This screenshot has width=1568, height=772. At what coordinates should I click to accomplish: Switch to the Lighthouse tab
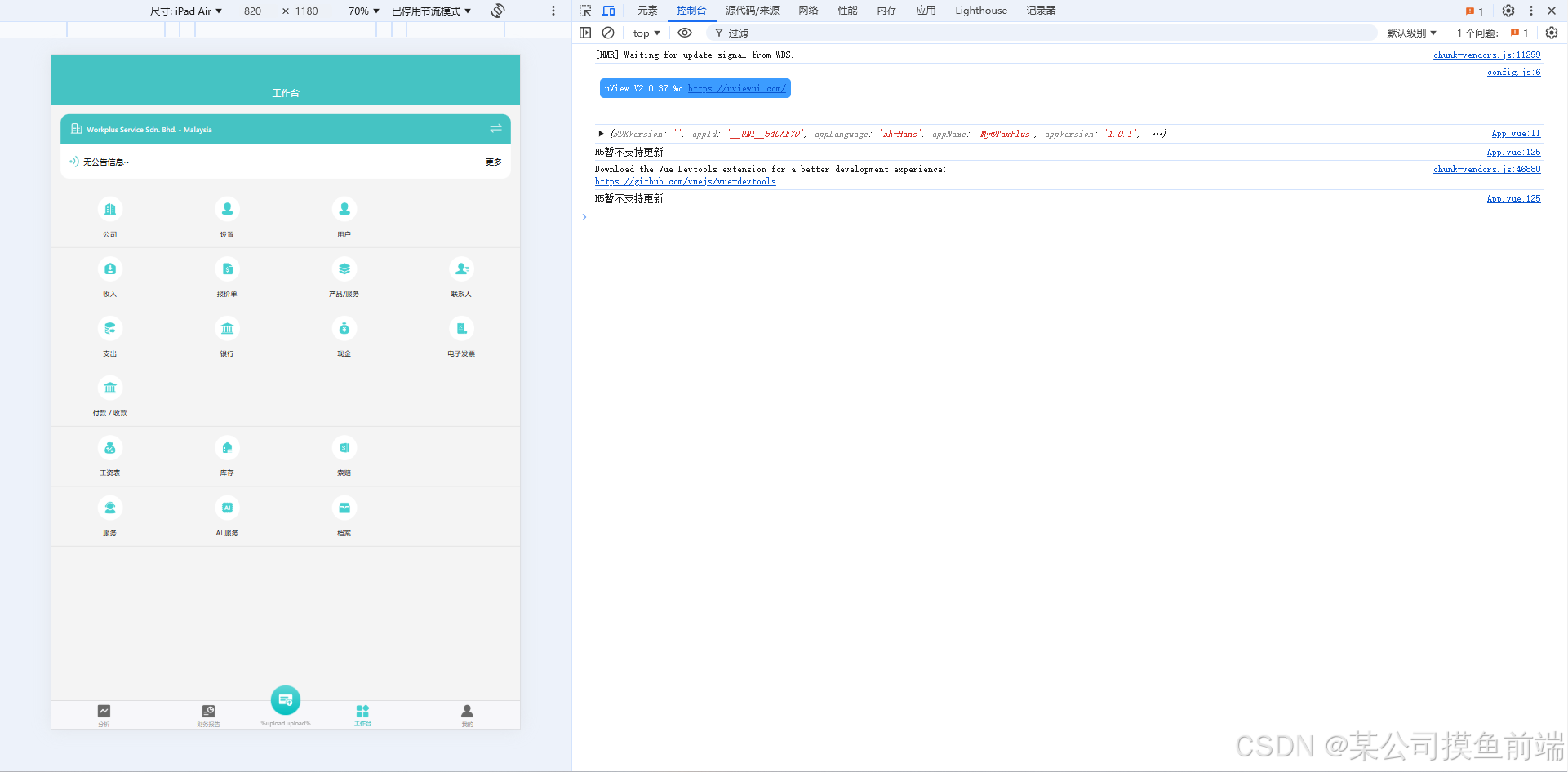[981, 11]
